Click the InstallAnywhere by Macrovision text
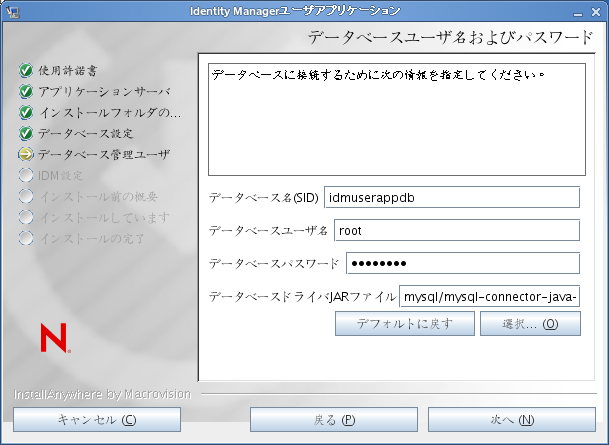The height and width of the screenshot is (445, 609). pyautogui.click(x=103, y=394)
